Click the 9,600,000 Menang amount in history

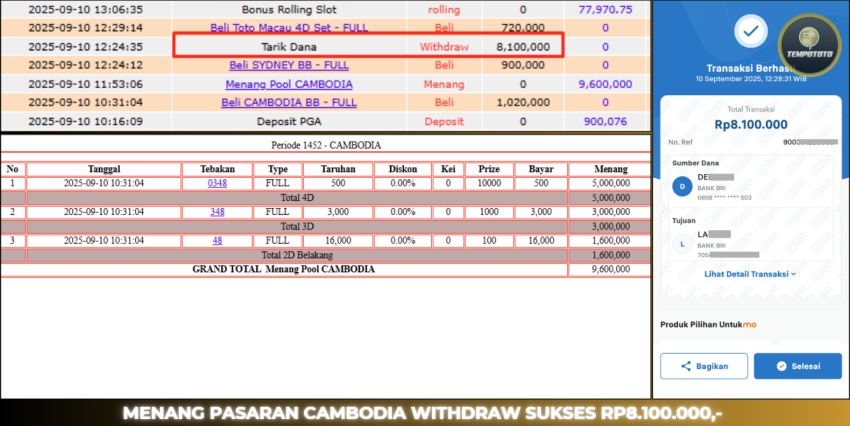click(x=606, y=84)
